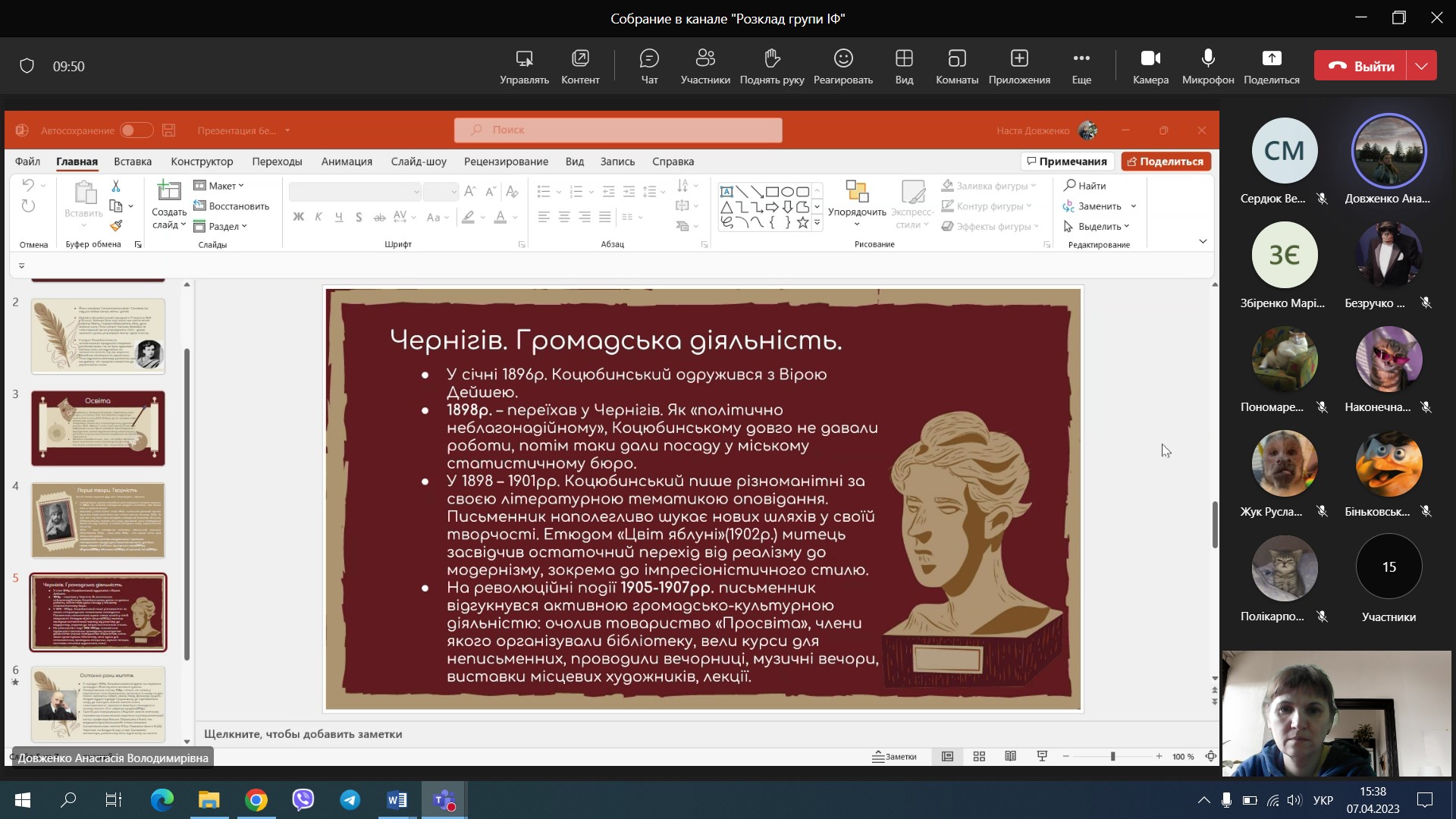Open the Apps panel in Teams
This screenshot has width=1456, height=819.
coord(1018,66)
